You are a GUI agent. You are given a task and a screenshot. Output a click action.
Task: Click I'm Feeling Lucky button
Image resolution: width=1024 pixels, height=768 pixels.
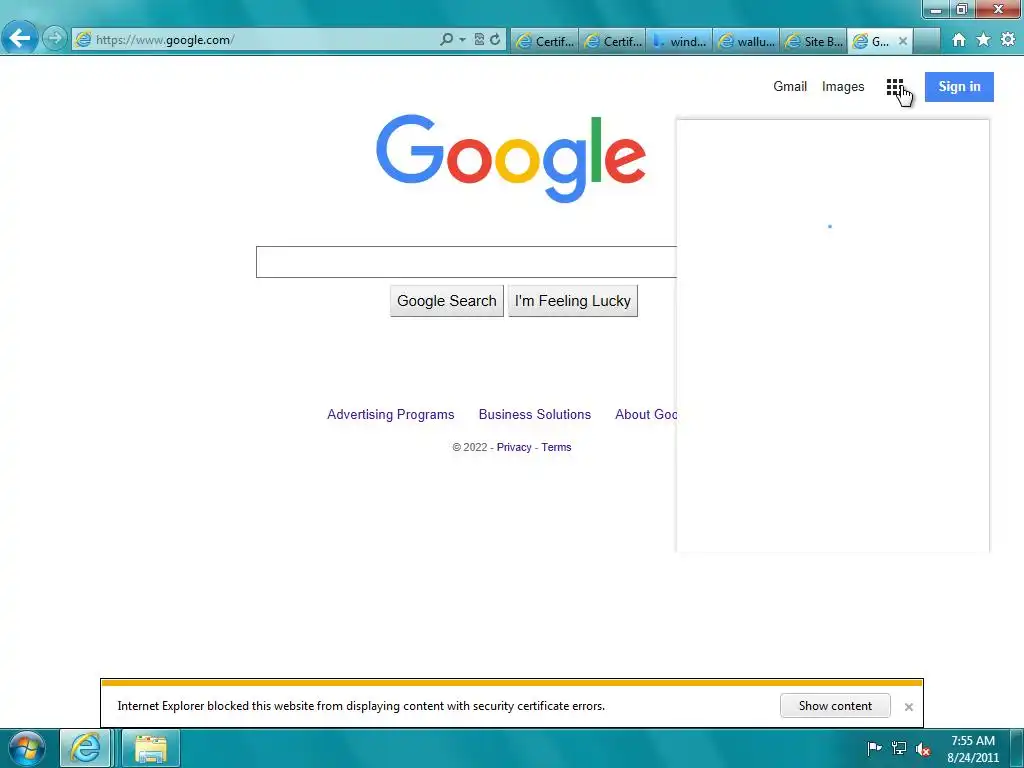(x=573, y=301)
